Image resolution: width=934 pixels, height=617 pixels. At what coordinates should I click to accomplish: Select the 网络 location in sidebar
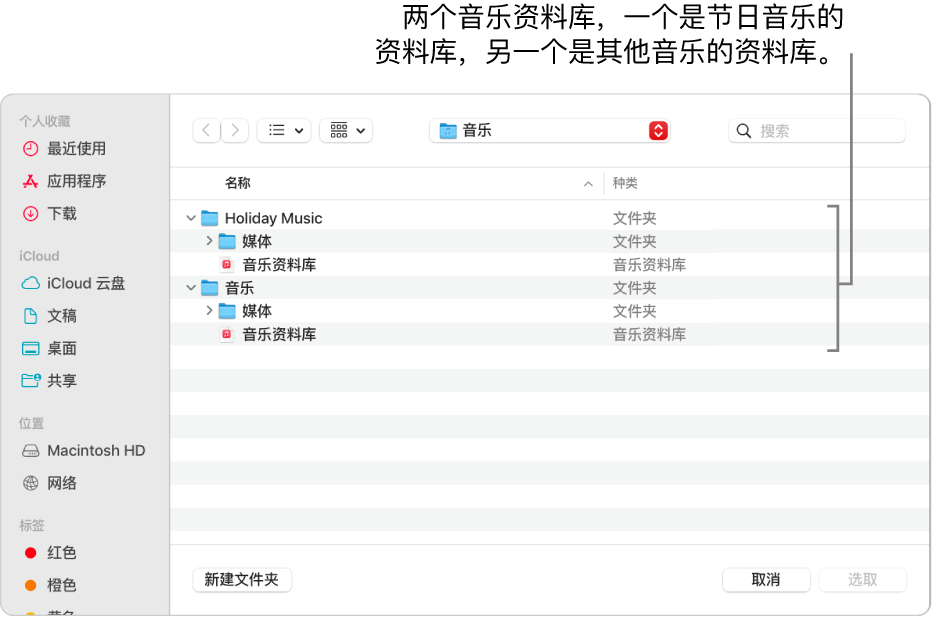point(62,483)
